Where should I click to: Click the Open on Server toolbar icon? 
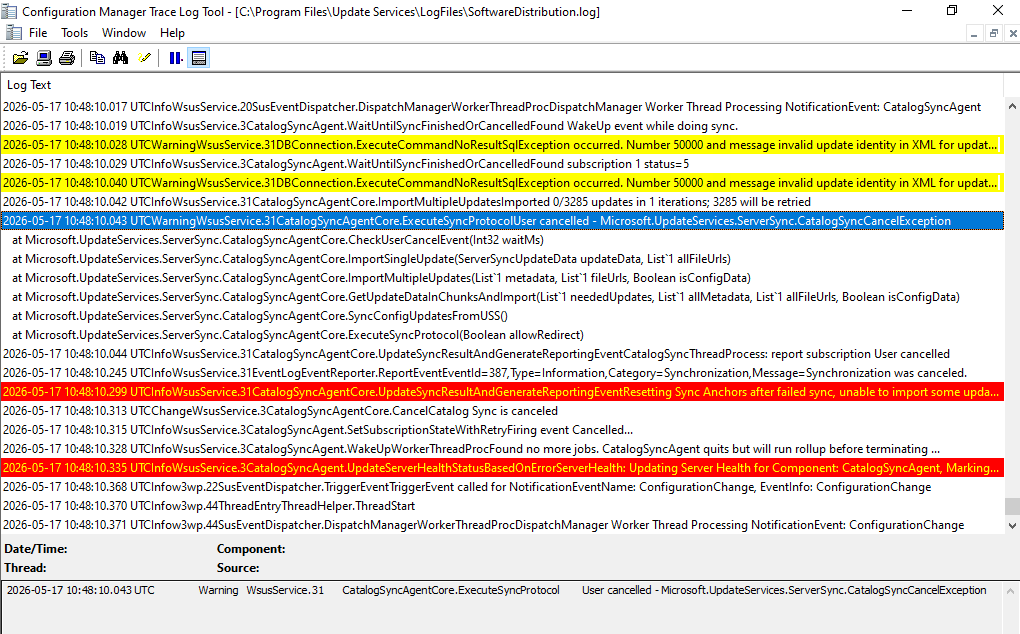(x=44, y=58)
